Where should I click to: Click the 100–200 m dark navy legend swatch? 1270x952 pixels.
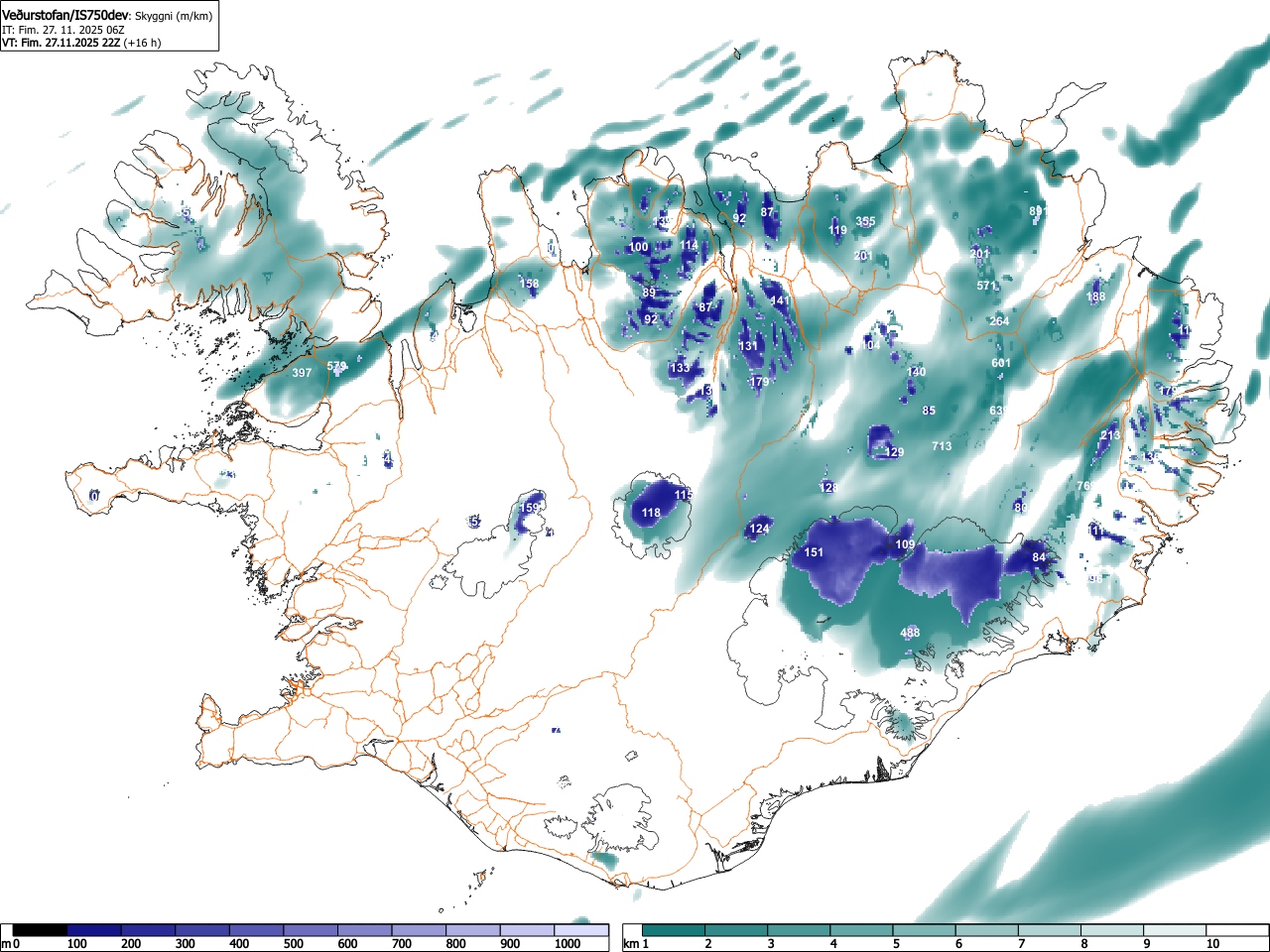[x=94, y=930]
